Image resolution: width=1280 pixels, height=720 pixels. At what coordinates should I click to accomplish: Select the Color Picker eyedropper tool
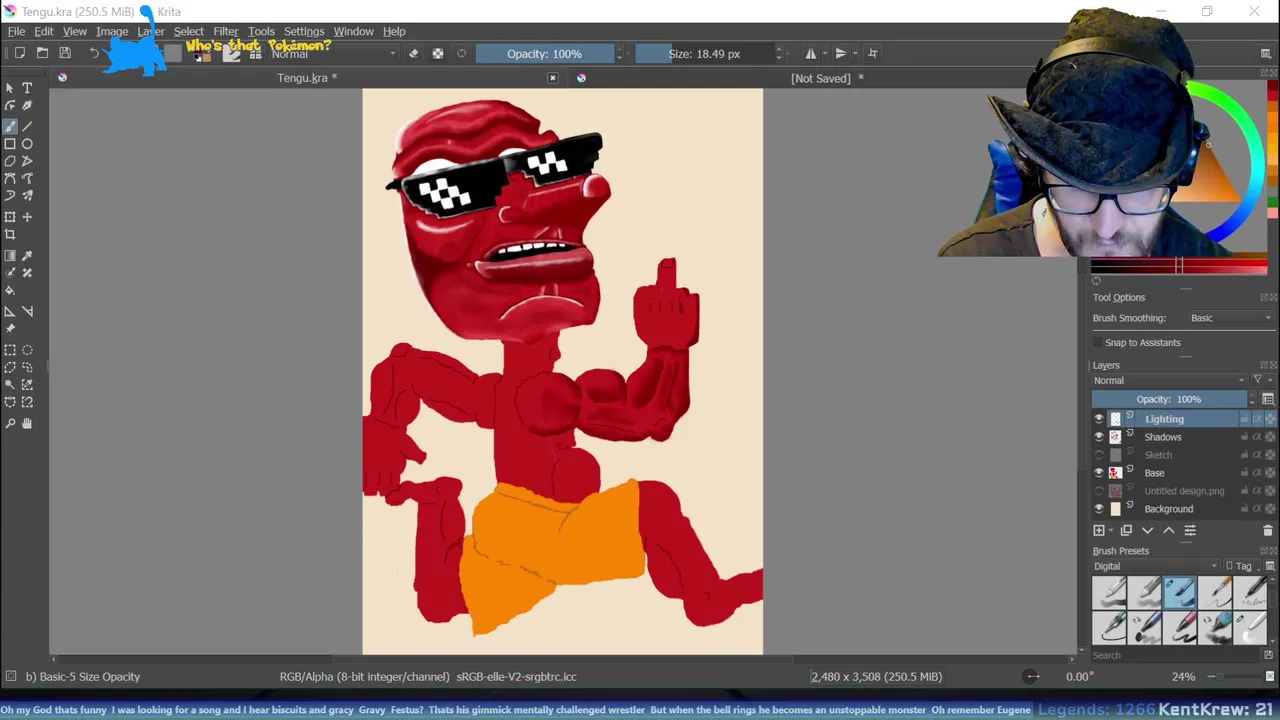(x=27, y=256)
